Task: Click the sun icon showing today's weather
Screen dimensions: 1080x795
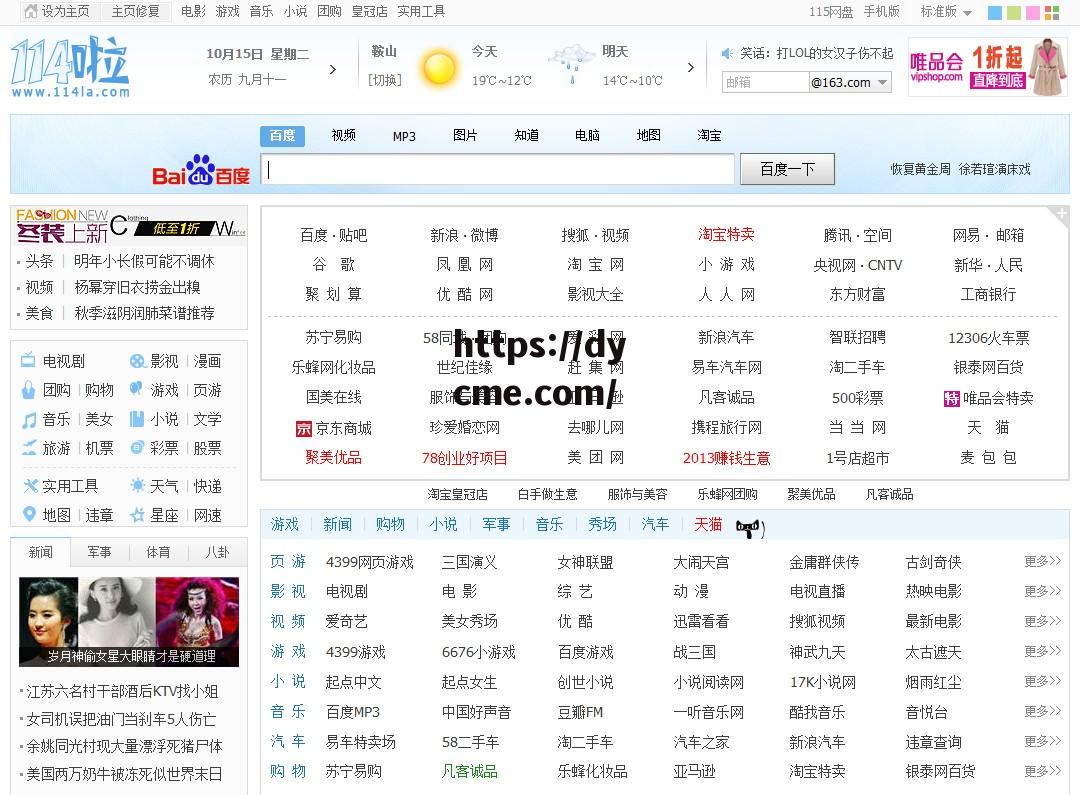Action: pos(438,66)
